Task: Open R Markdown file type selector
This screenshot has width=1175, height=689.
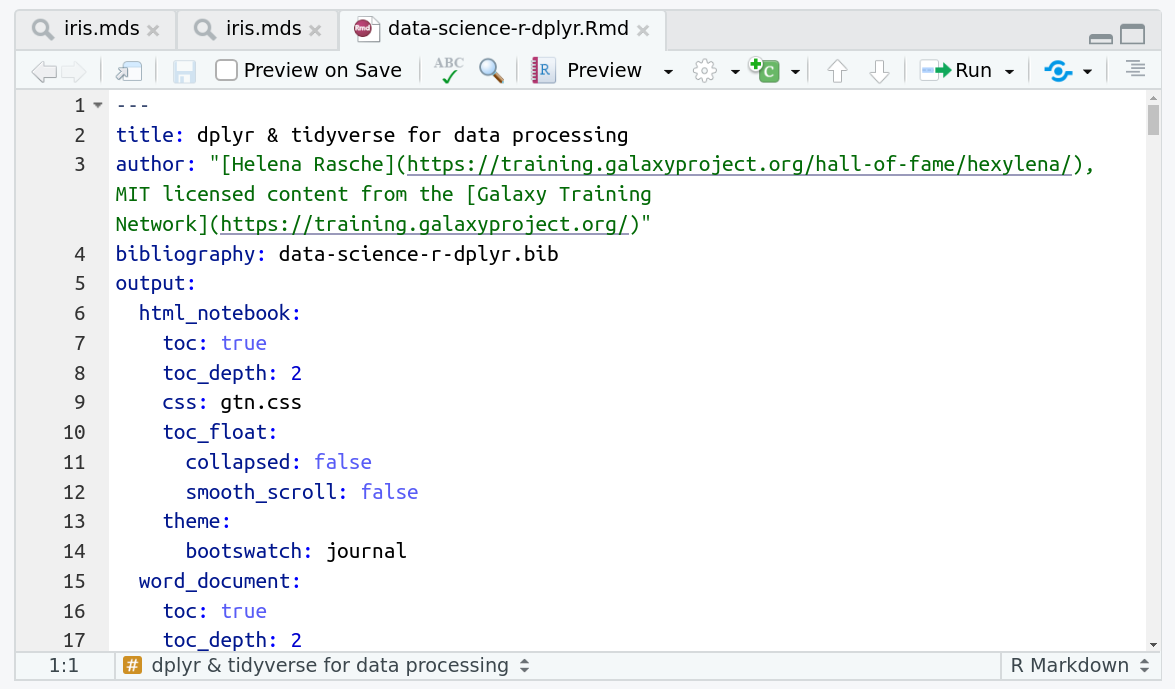Action: point(1079,665)
